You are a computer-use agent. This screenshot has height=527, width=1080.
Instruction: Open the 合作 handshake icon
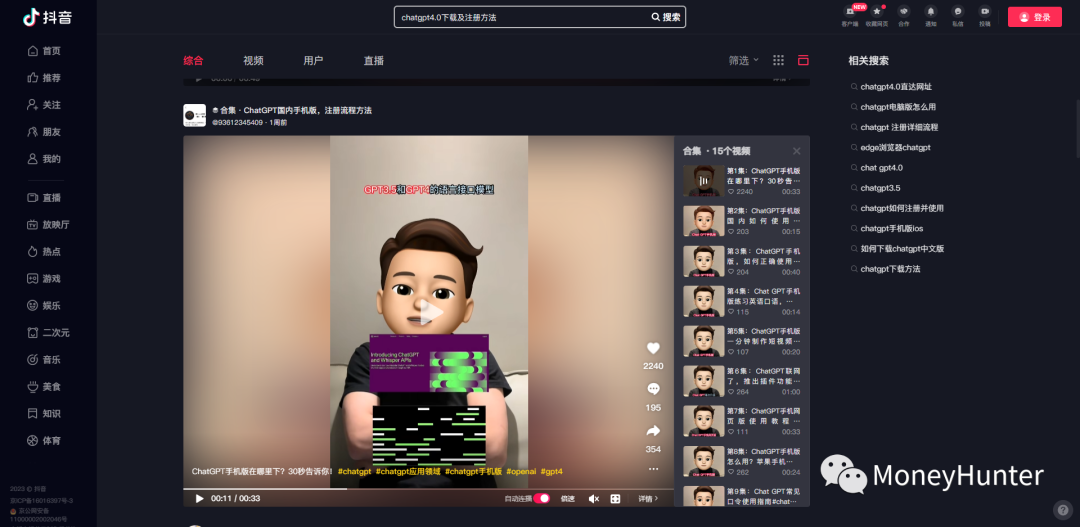(904, 12)
